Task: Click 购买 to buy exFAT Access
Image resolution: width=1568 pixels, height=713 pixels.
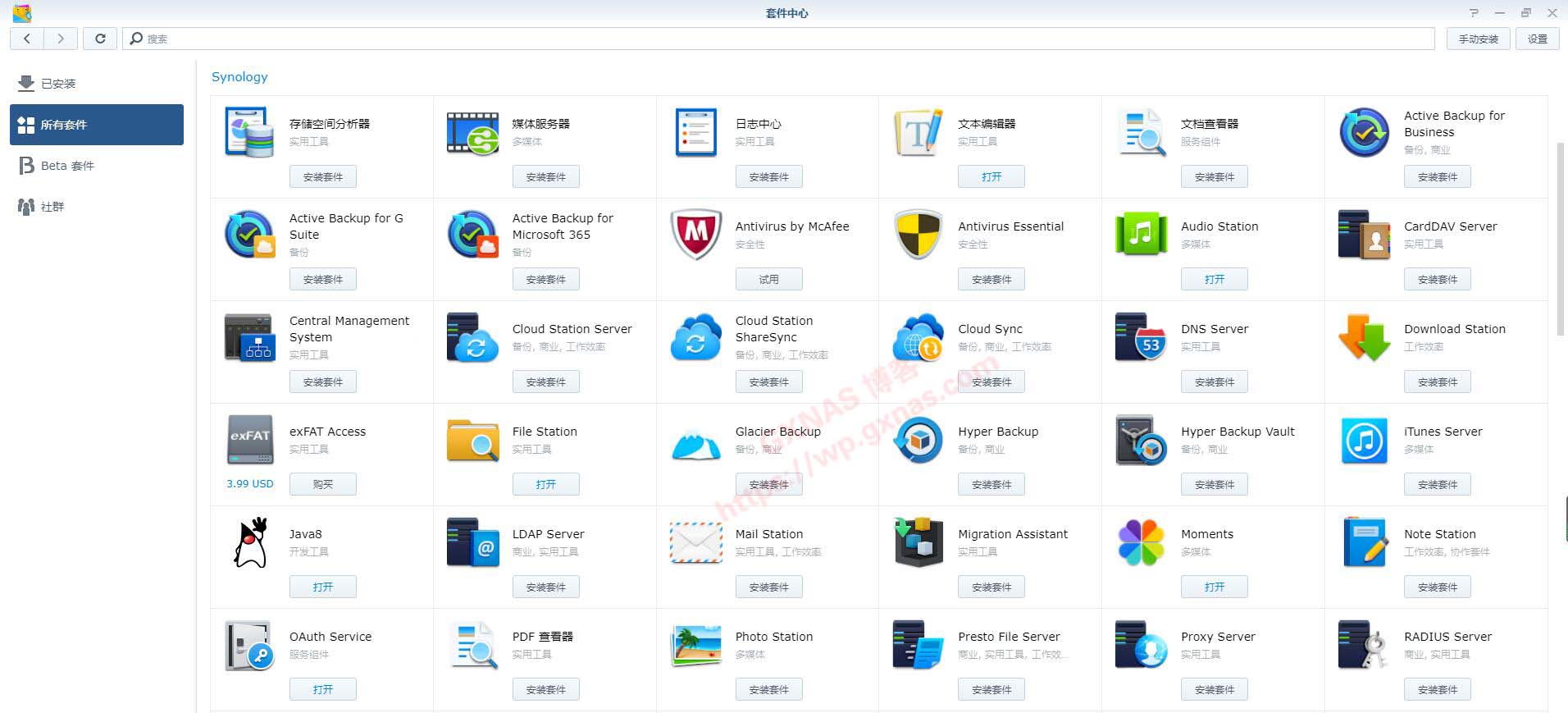Action: pos(323,484)
